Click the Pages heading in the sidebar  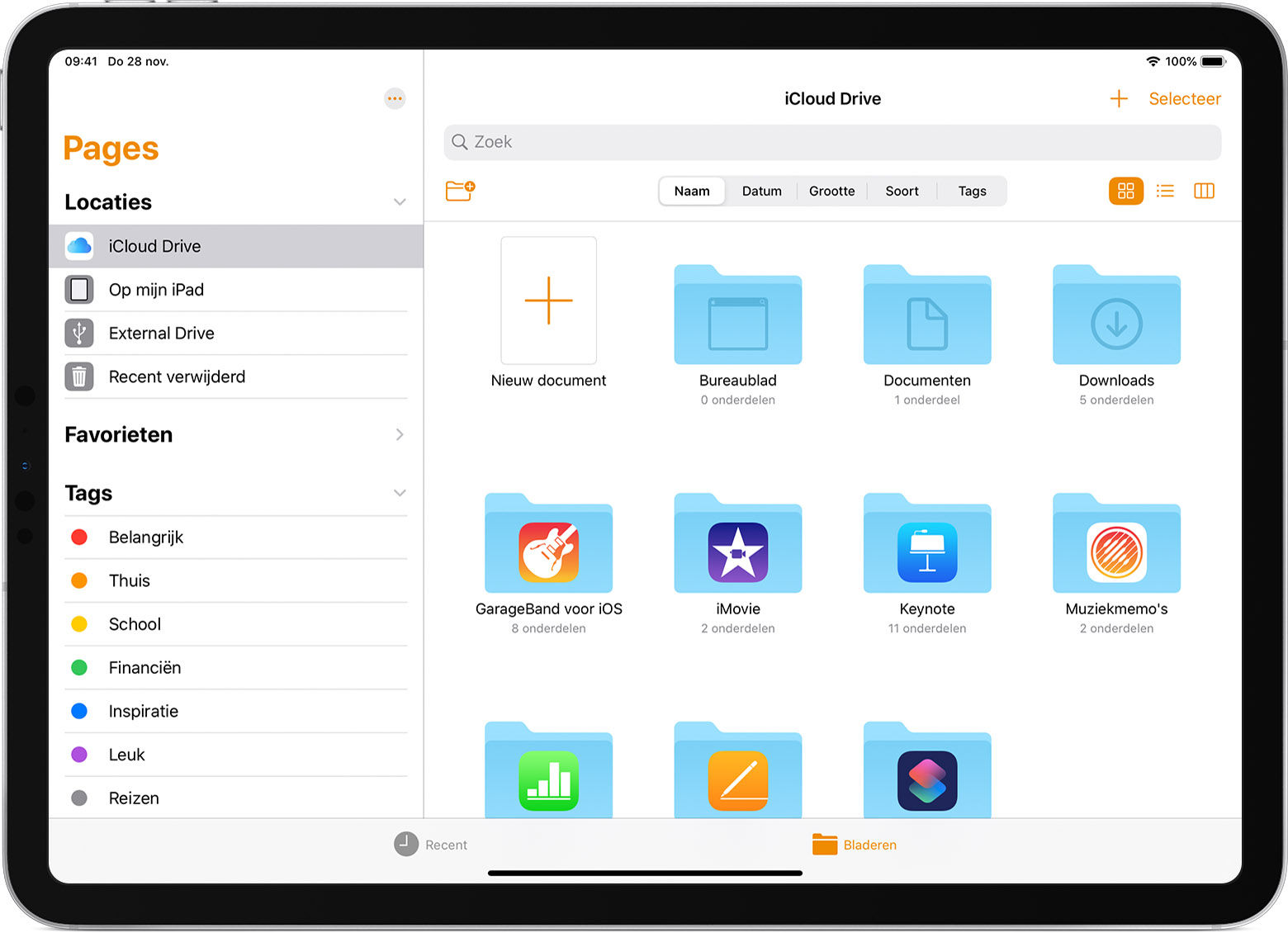tap(111, 149)
